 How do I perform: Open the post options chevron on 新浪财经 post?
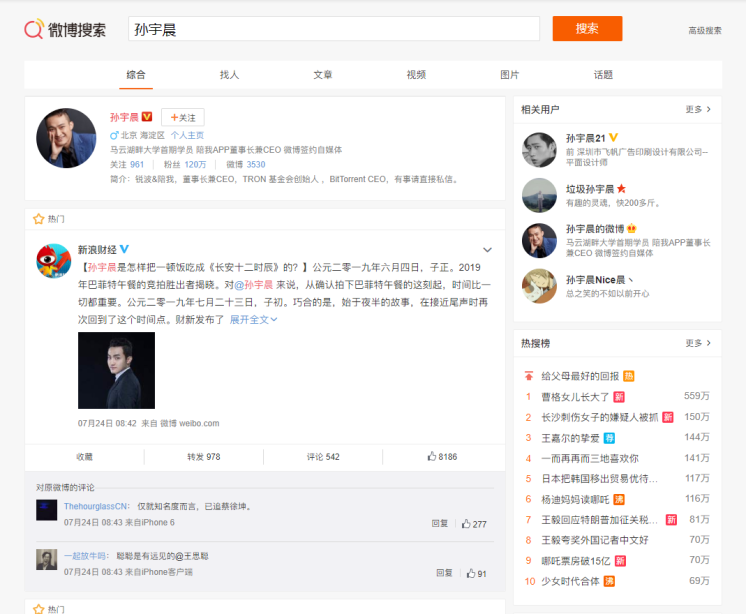487,250
